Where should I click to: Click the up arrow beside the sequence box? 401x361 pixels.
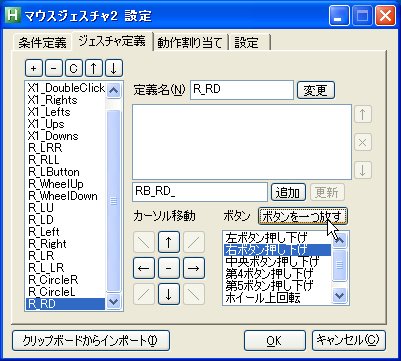tap(363, 115)
